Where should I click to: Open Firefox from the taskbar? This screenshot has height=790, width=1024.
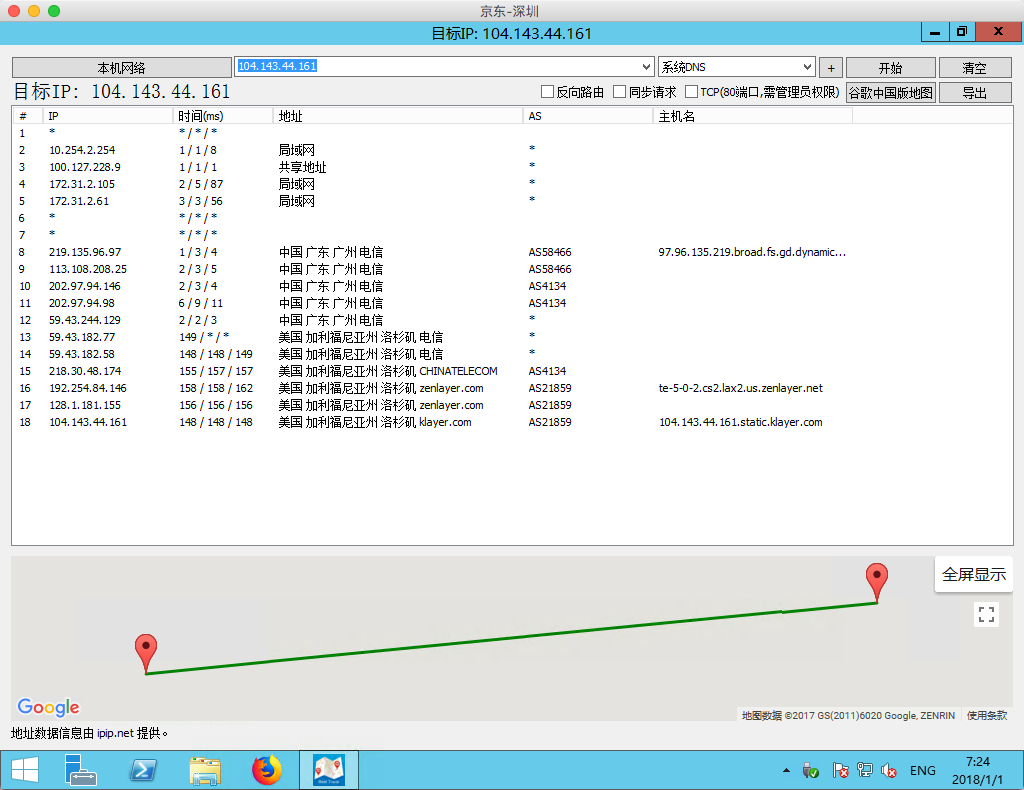pos(266,770)
